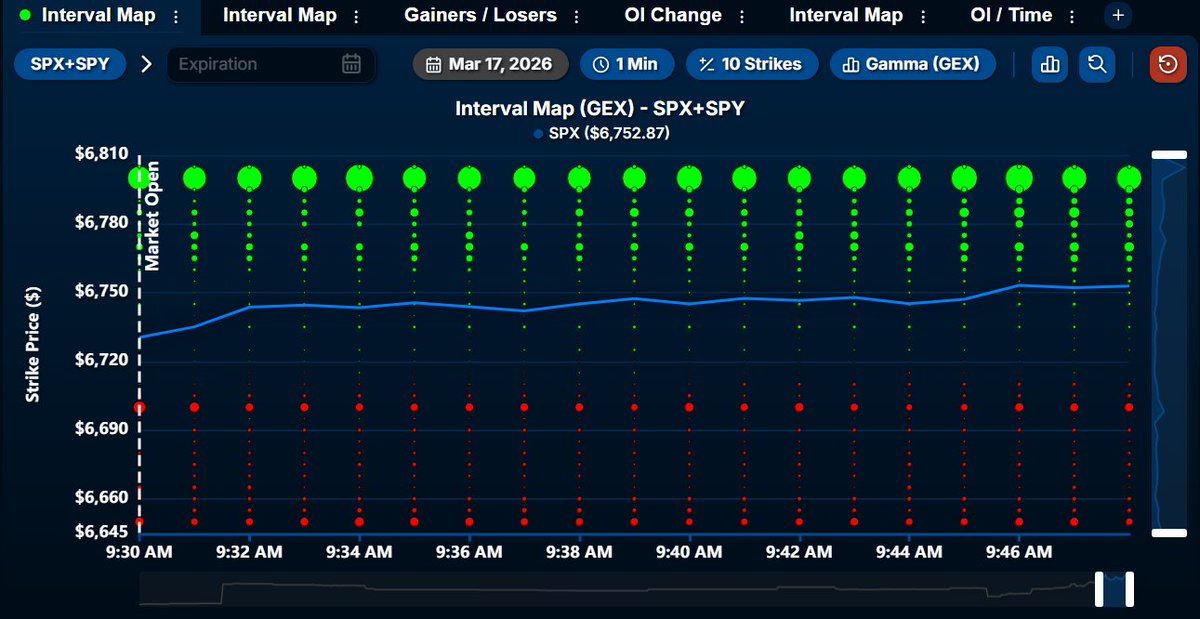Switch to the OI Change tab
Screen dimensions: 1200x619
672,16
